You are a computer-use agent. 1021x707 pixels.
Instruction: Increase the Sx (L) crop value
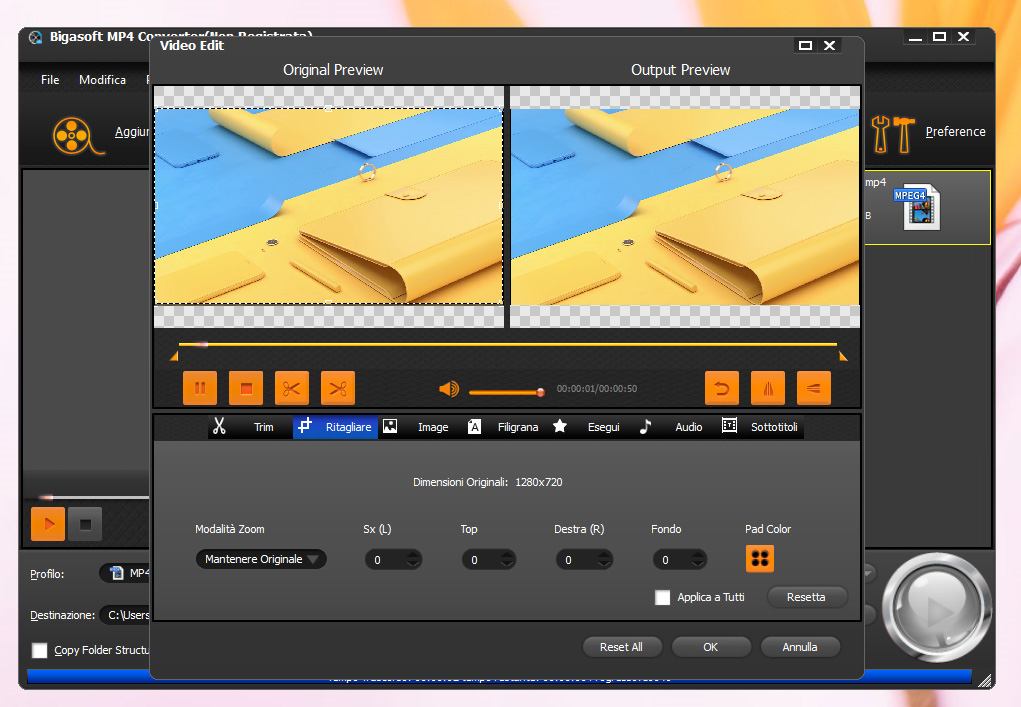[413, 555]
